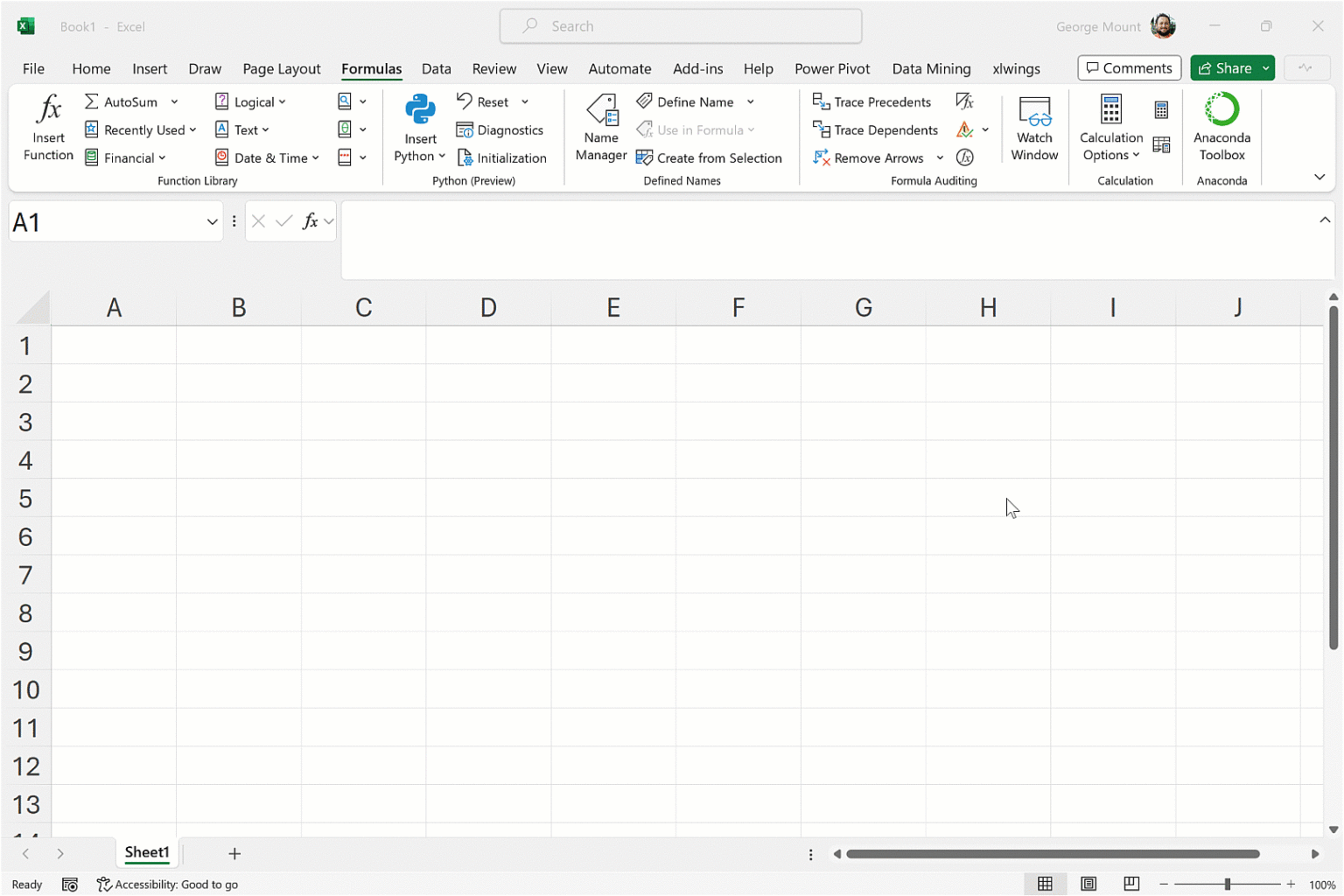This screenshot has height=896, width=1344.
Task: Click the Insert Function fx icon
Action: click(x=48, y=111)
